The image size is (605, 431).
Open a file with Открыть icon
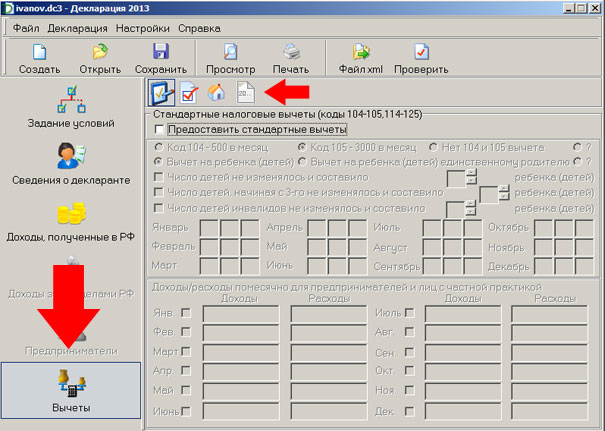(100, 58)
